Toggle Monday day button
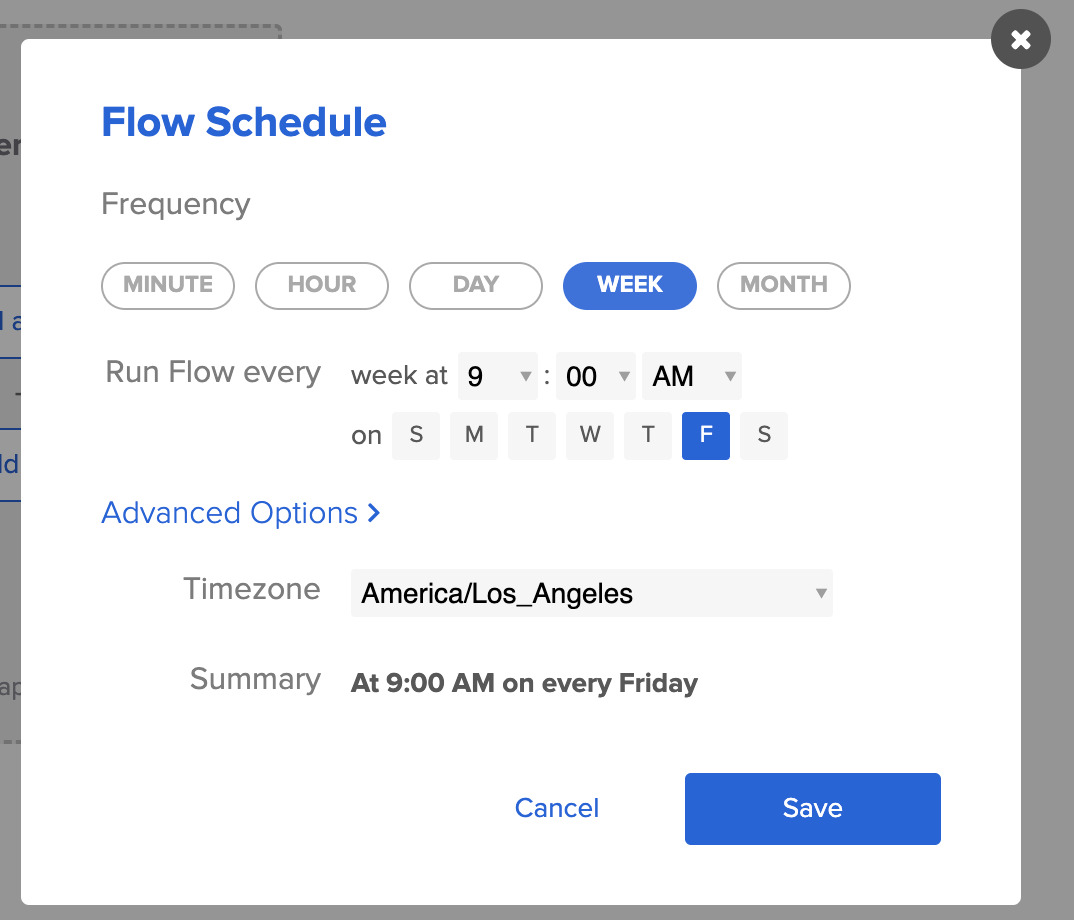 pos(474,435)
